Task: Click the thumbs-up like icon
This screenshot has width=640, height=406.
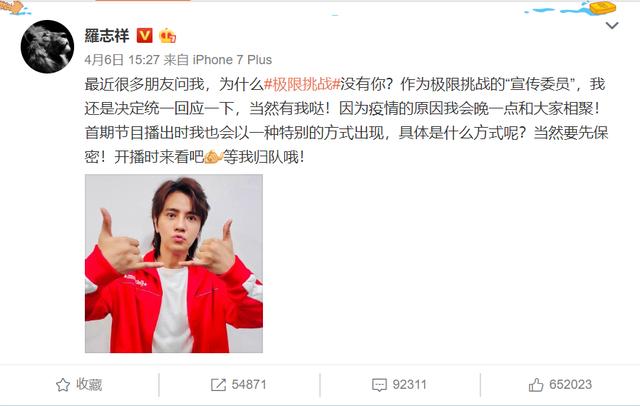Action: point(536,385)
